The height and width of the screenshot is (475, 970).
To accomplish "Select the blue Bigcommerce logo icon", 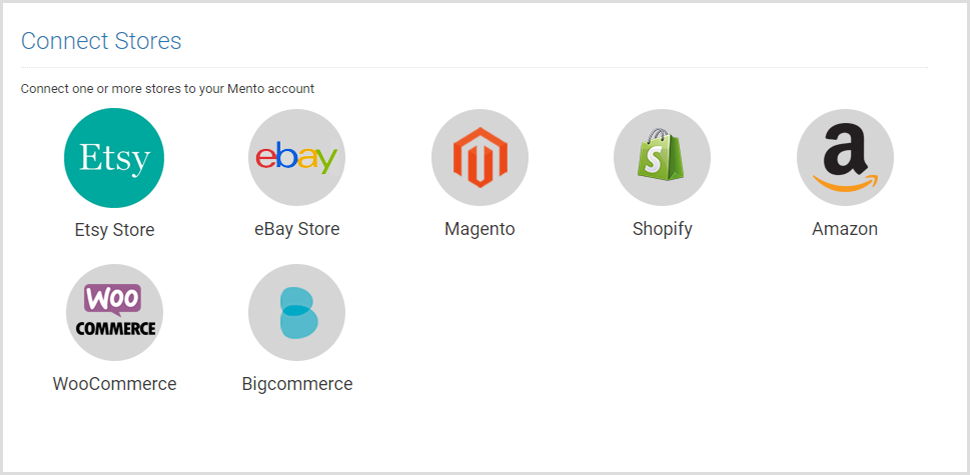I will point(297,312).
